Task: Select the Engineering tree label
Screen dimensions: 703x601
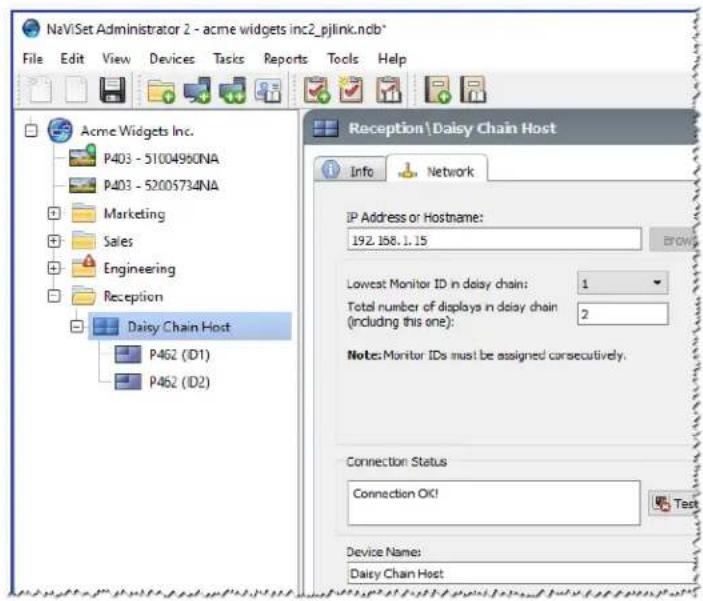Action: tap(139, 269)
